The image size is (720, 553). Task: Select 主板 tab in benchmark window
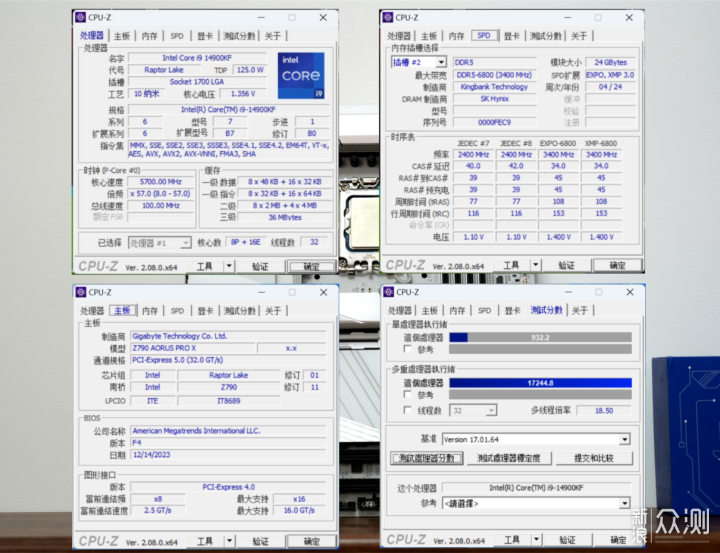(430, 310)
